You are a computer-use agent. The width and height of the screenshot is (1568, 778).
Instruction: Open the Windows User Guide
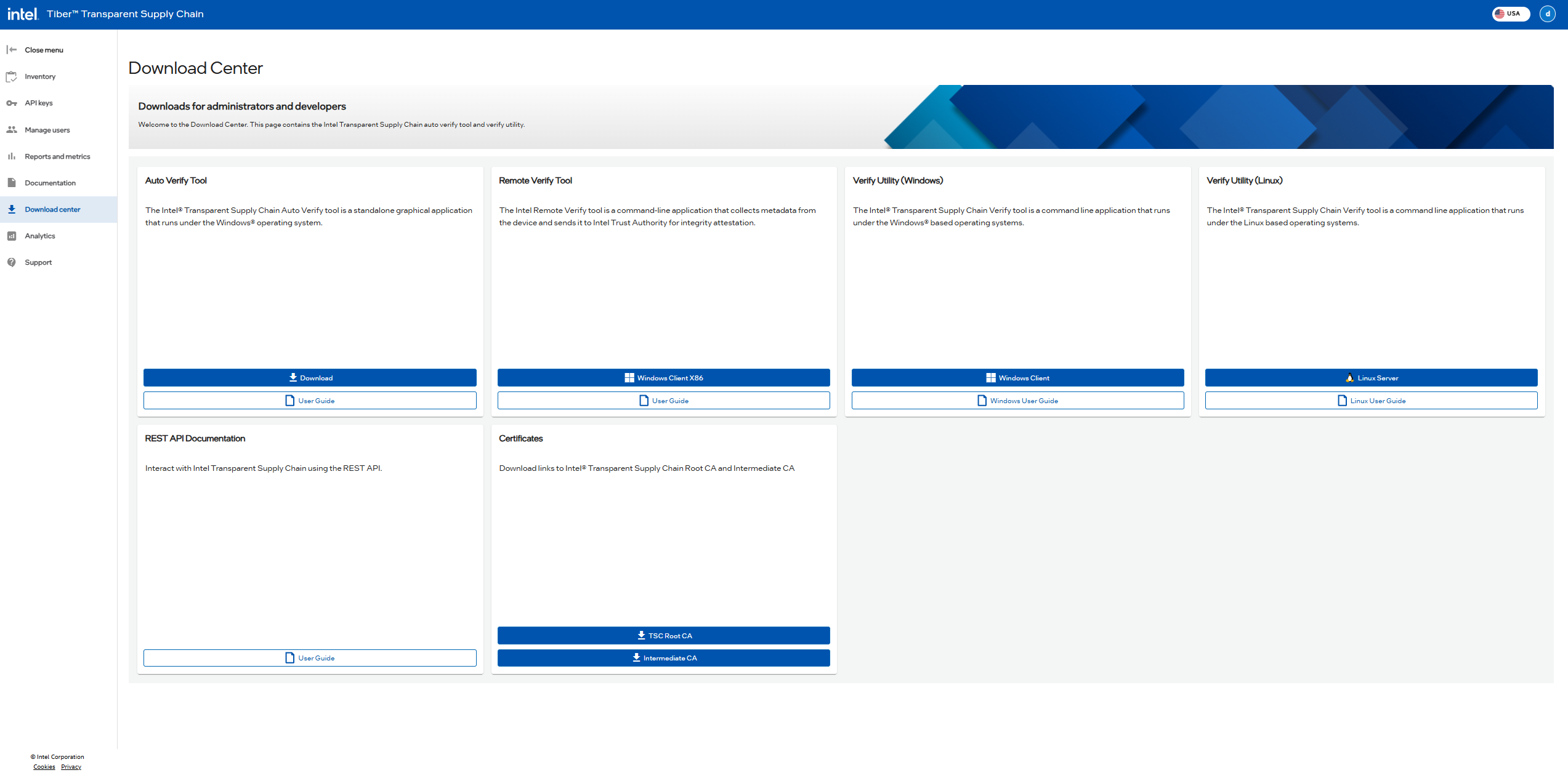click(1017, 401)
